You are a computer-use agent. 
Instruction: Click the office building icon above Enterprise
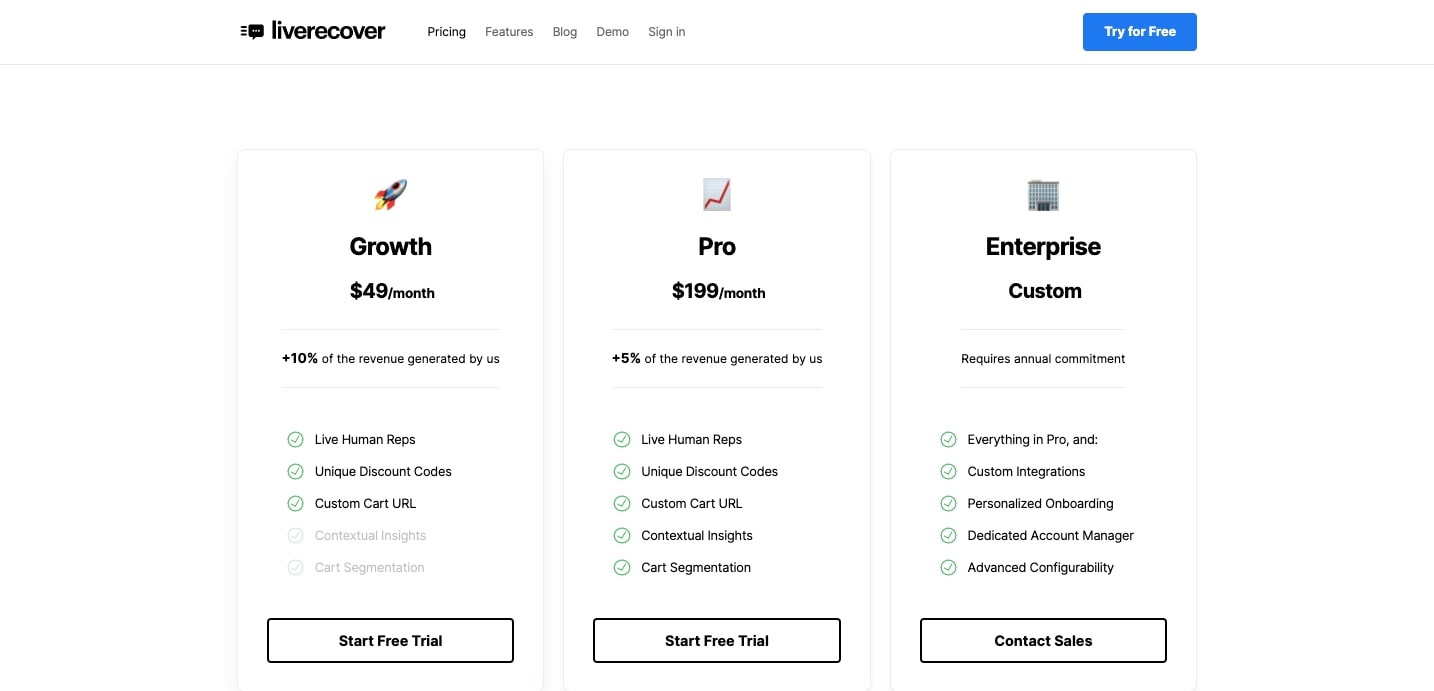point(1043,195)
